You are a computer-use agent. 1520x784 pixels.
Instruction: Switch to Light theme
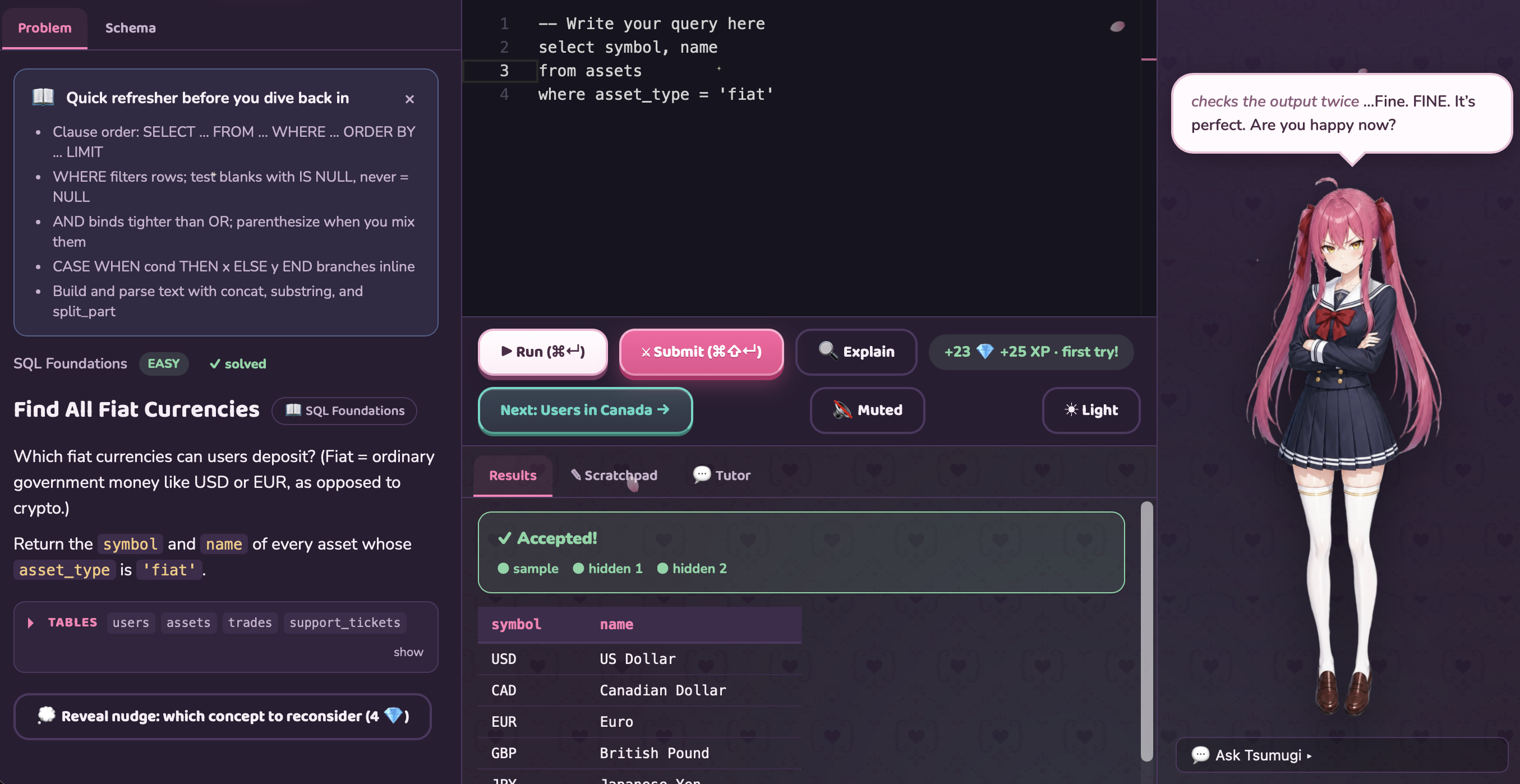coord(1091,410)
